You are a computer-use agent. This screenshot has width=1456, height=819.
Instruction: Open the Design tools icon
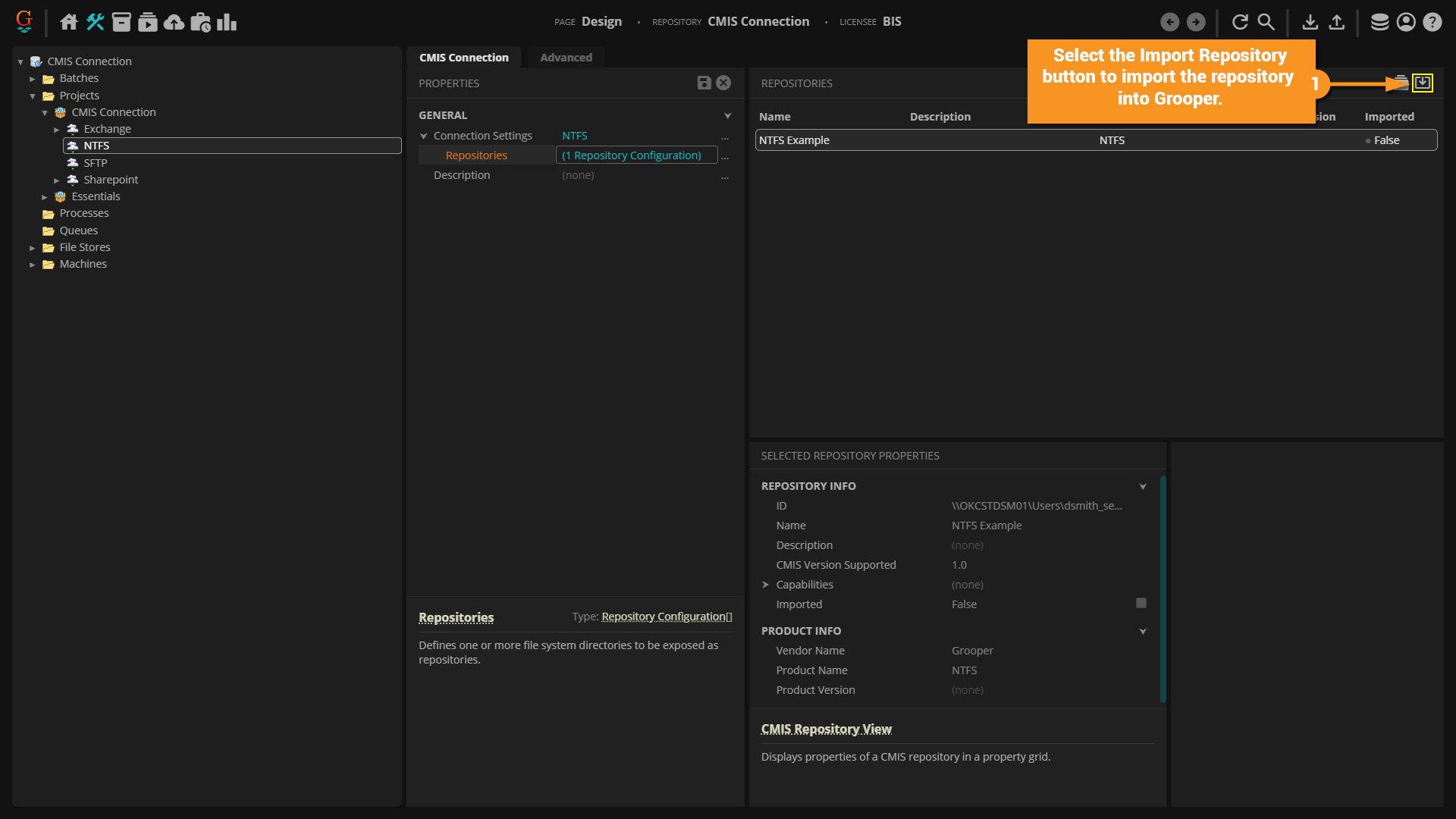click(95, 22)
